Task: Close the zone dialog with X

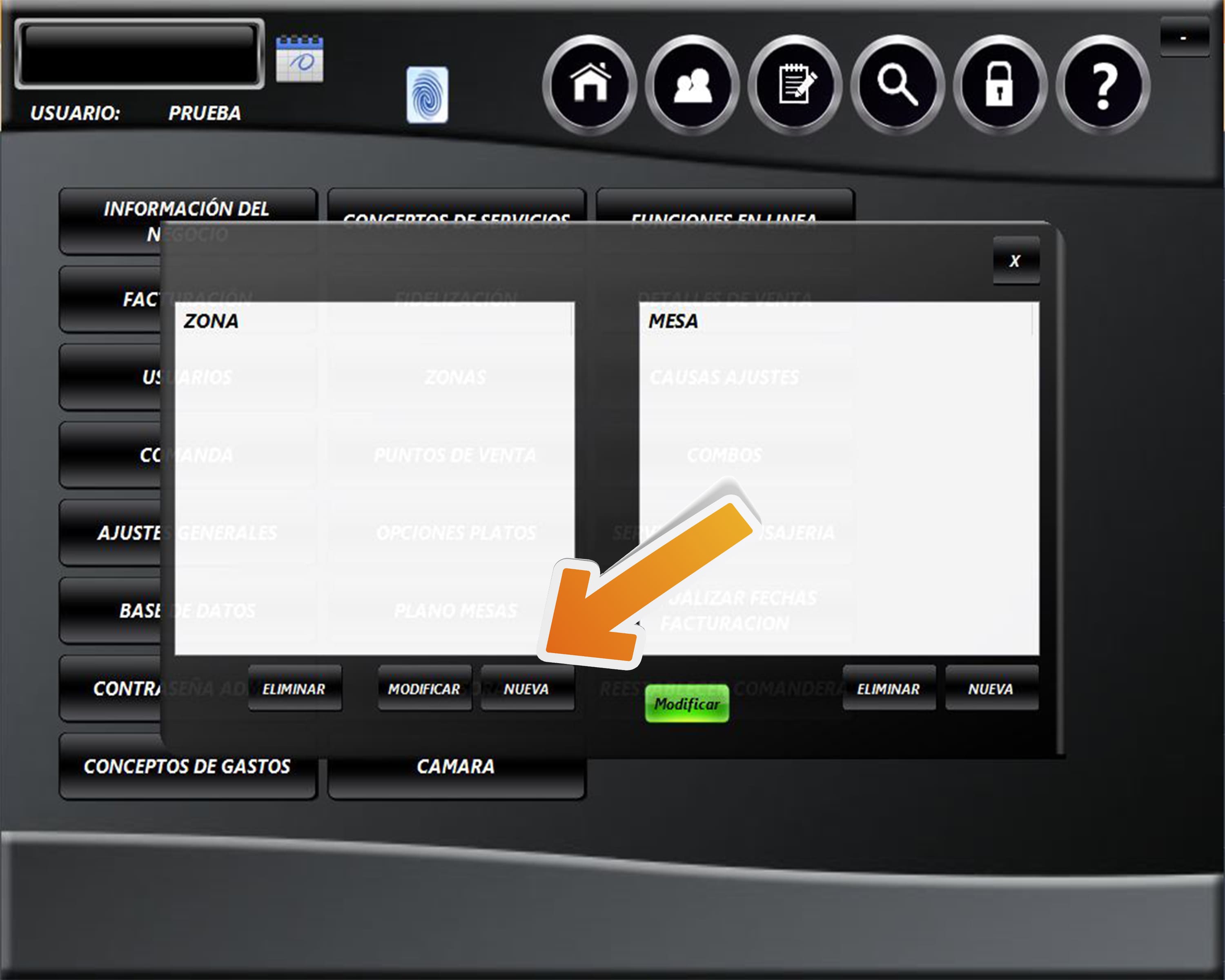Action: pyautogui.click(x=1016, y=261)
